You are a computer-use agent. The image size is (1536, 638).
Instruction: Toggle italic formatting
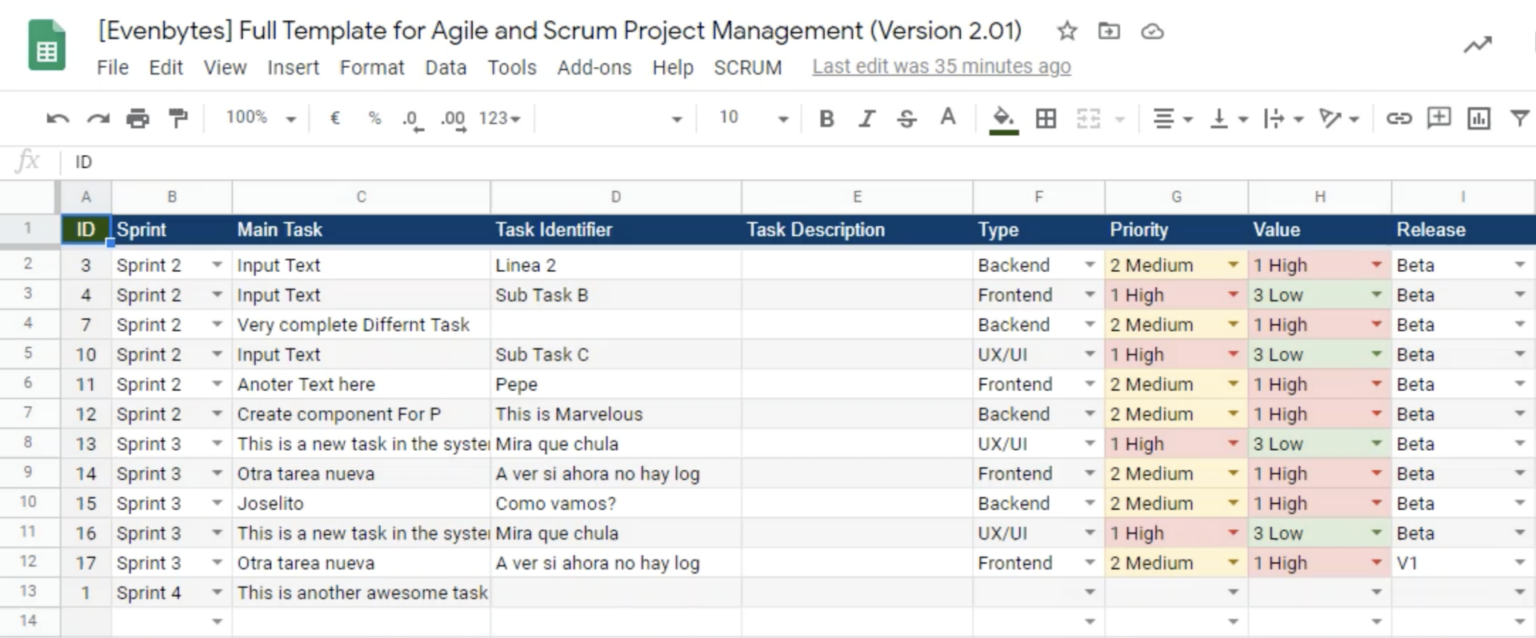coord(866,118)
